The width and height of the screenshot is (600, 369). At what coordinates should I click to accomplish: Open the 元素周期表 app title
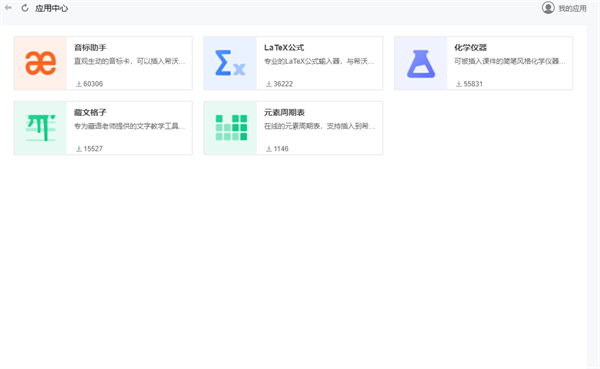pyautogui.click(x=284, y=113)
